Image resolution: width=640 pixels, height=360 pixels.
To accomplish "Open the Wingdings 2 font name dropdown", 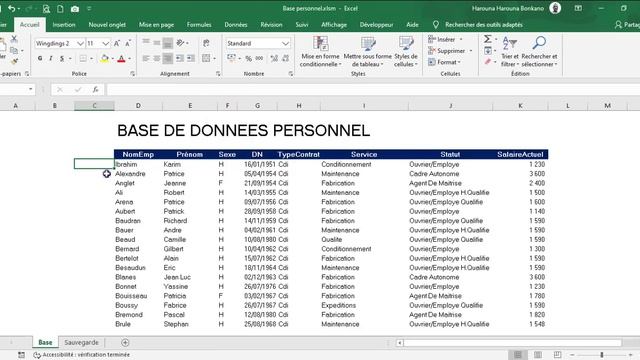I will (80, 43).
